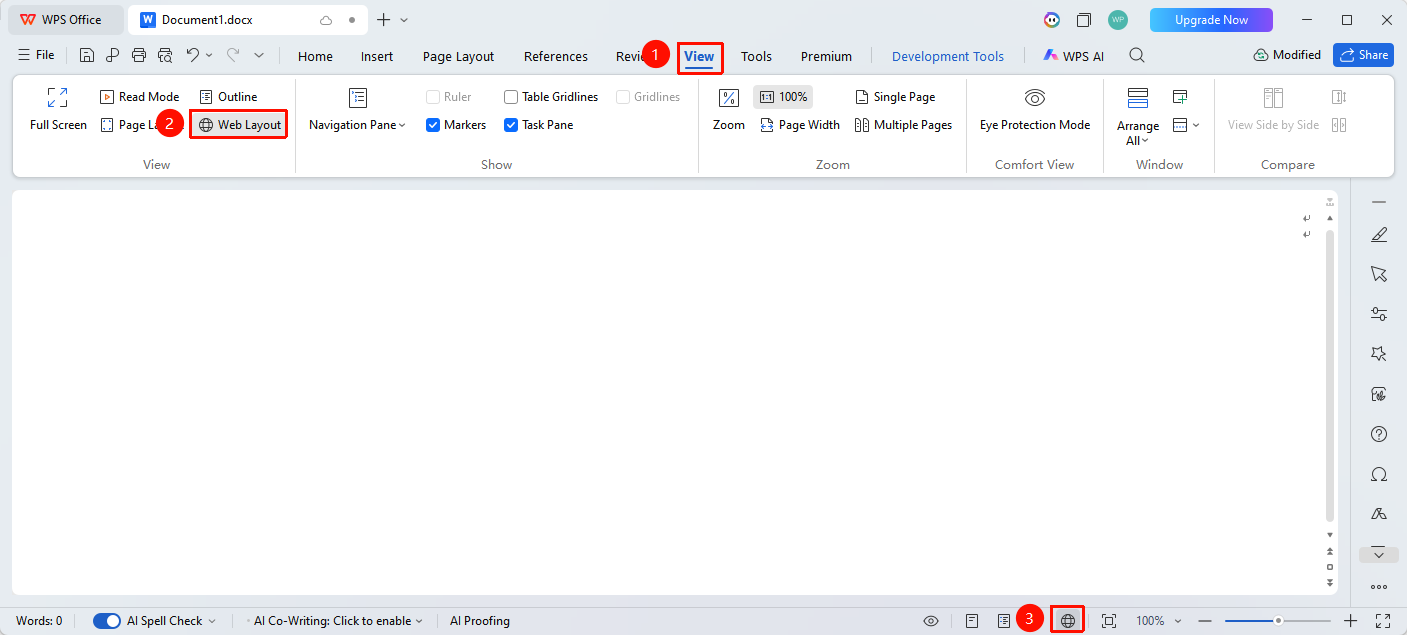Click the more options dots in the right sidebar

[1379, 587]
